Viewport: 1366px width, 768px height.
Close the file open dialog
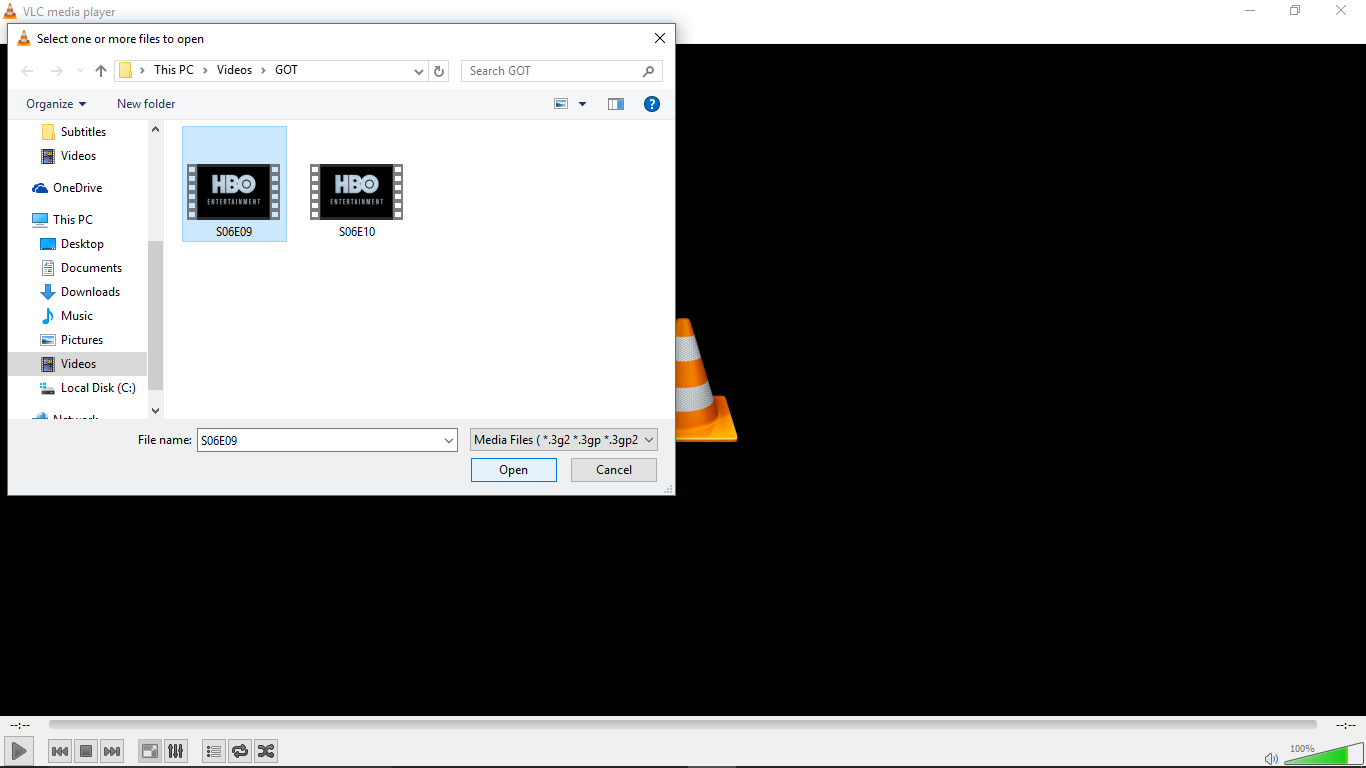point(659,39)
